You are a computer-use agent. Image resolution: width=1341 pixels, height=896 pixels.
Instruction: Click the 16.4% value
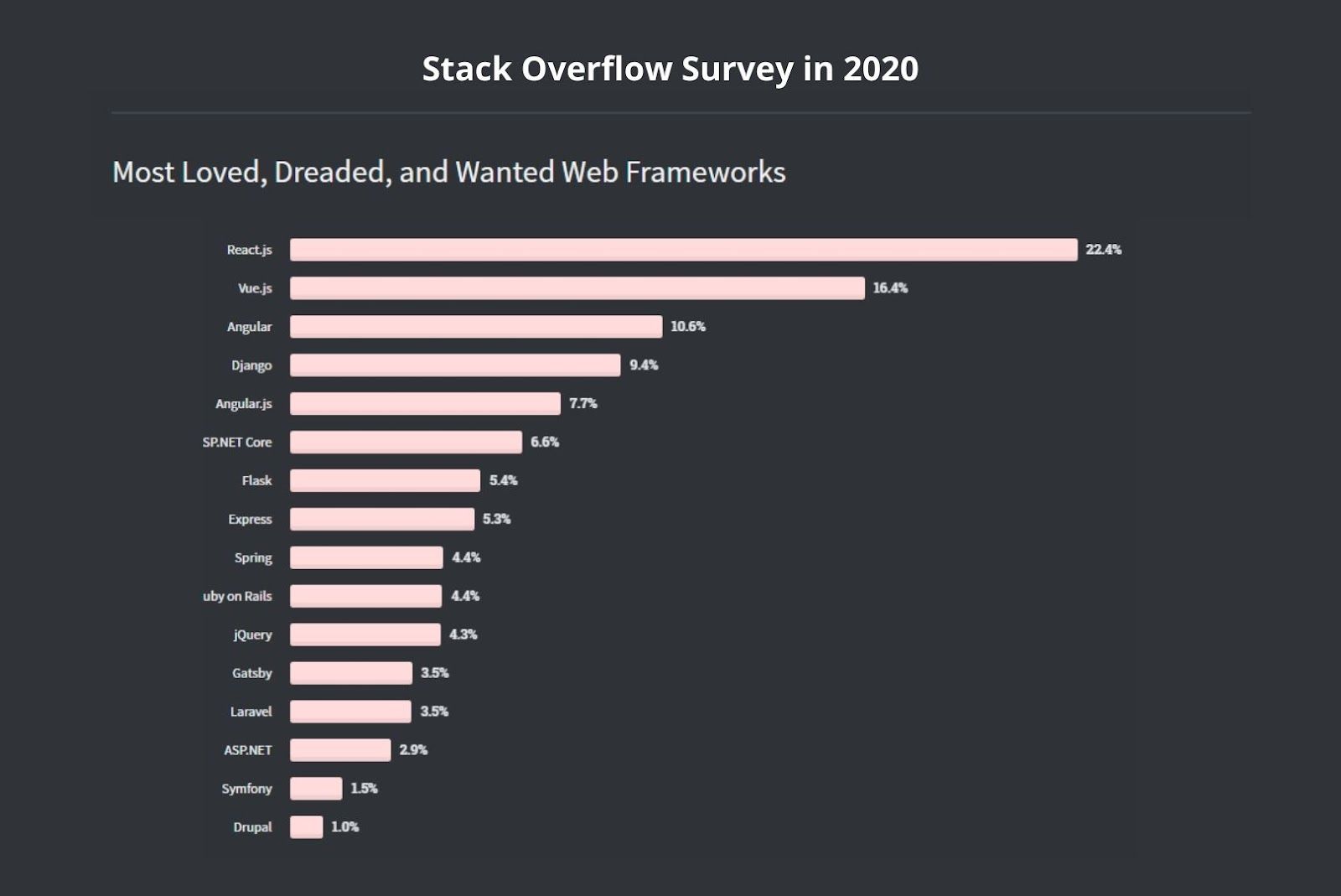coord(890,288)
